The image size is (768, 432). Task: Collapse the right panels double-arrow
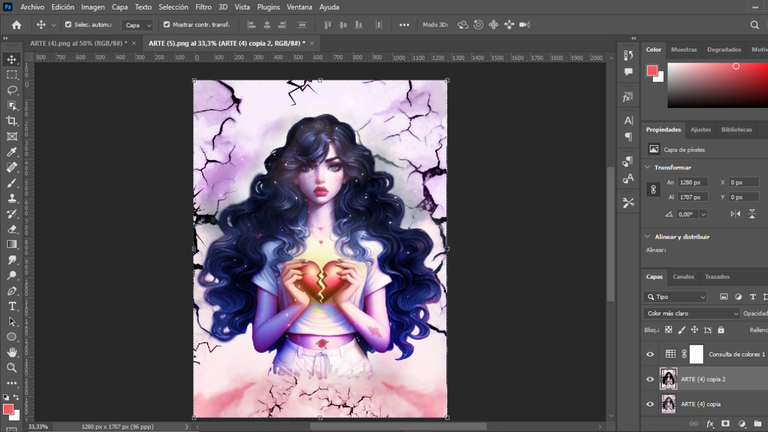point(633,38)
